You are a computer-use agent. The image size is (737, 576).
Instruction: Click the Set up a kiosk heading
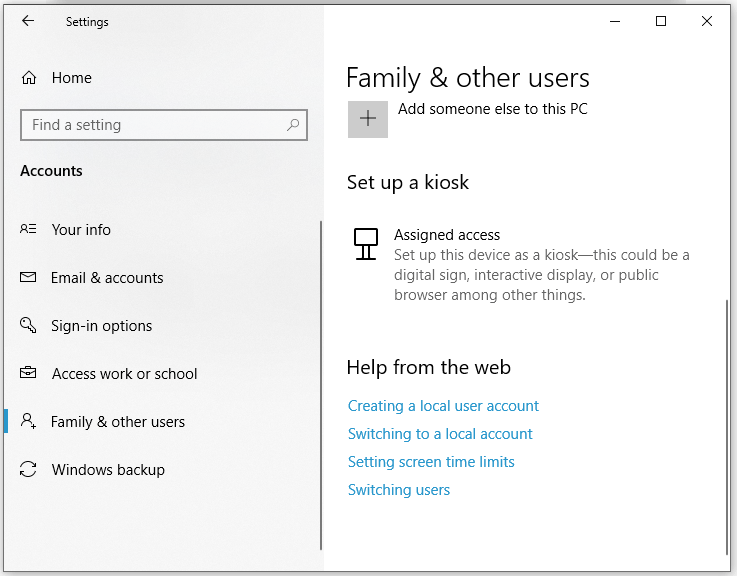[408, 182]
